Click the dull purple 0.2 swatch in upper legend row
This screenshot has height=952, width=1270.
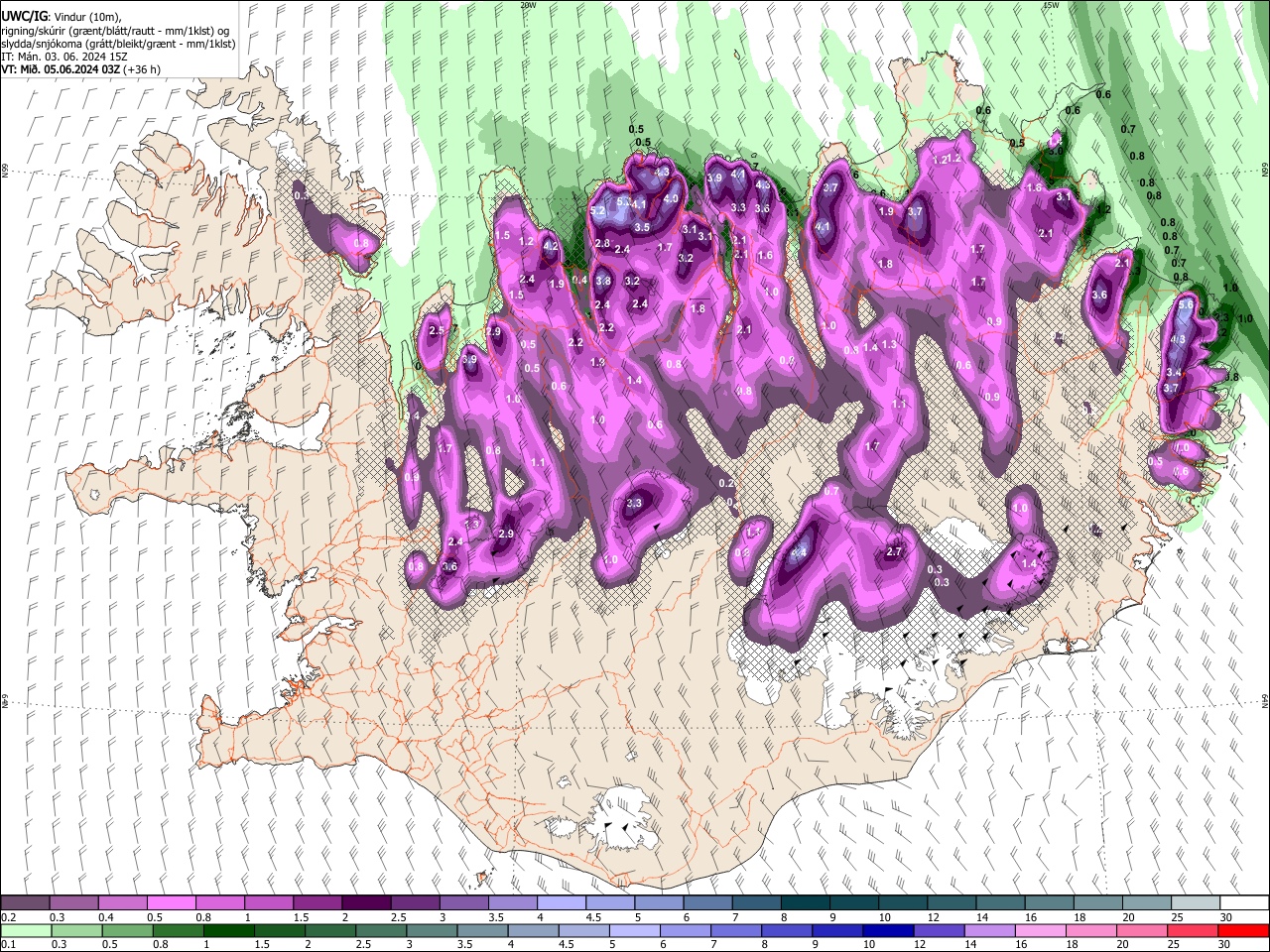tap(25, 903)
